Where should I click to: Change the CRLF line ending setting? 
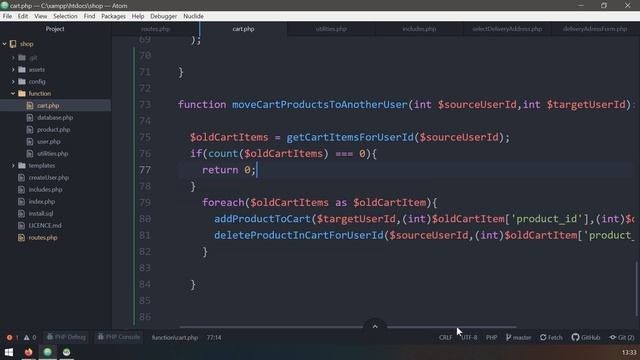445,338
